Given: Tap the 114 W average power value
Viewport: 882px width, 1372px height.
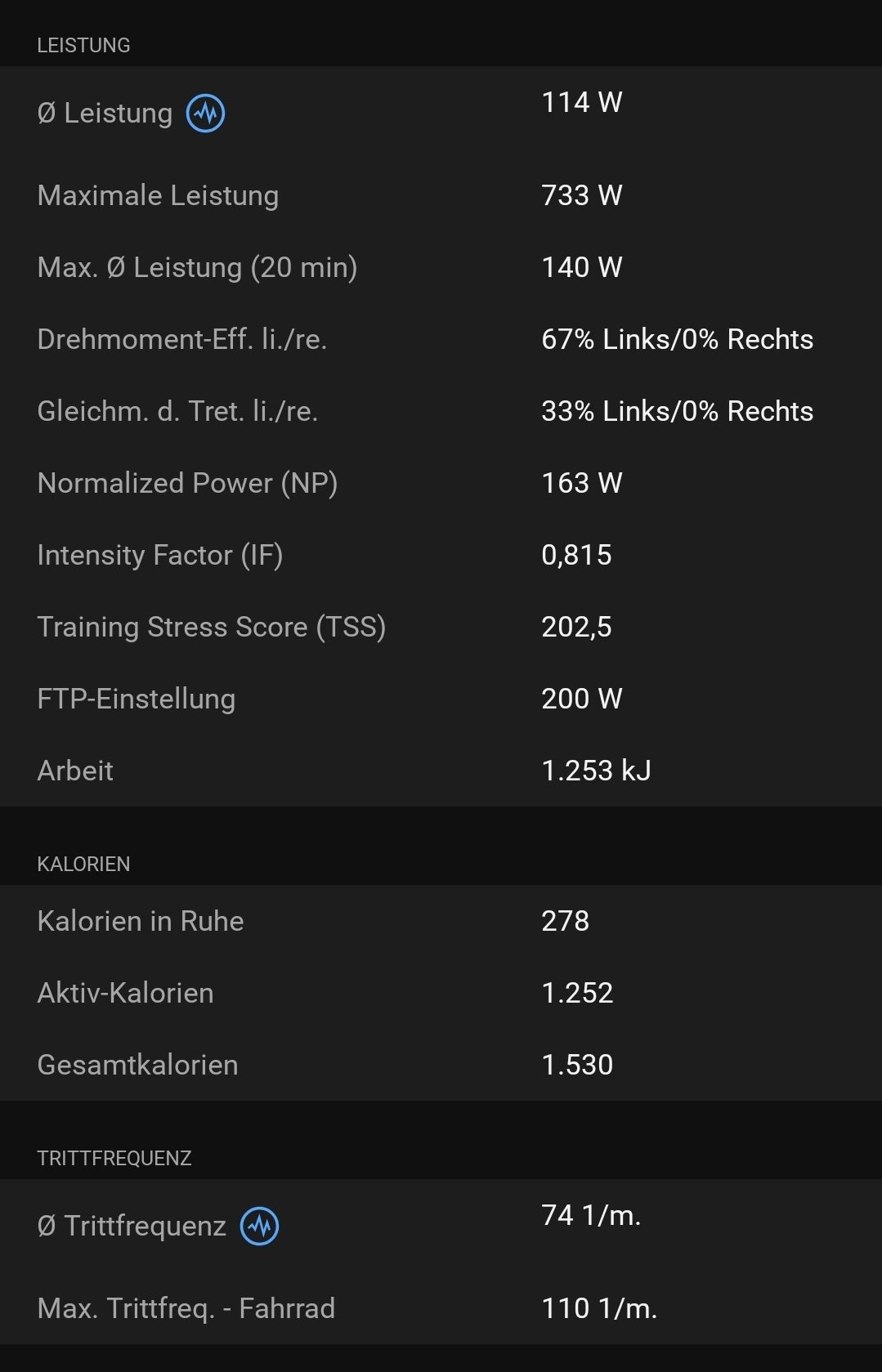Looking at the screenshot, I should [582, 102].
